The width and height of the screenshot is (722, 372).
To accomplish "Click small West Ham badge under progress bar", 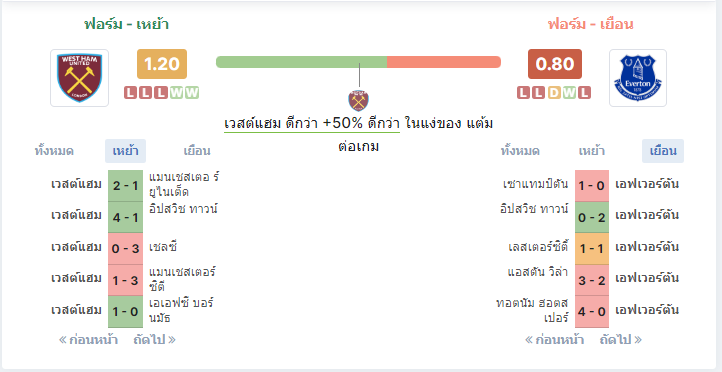I will pos(358,100).
